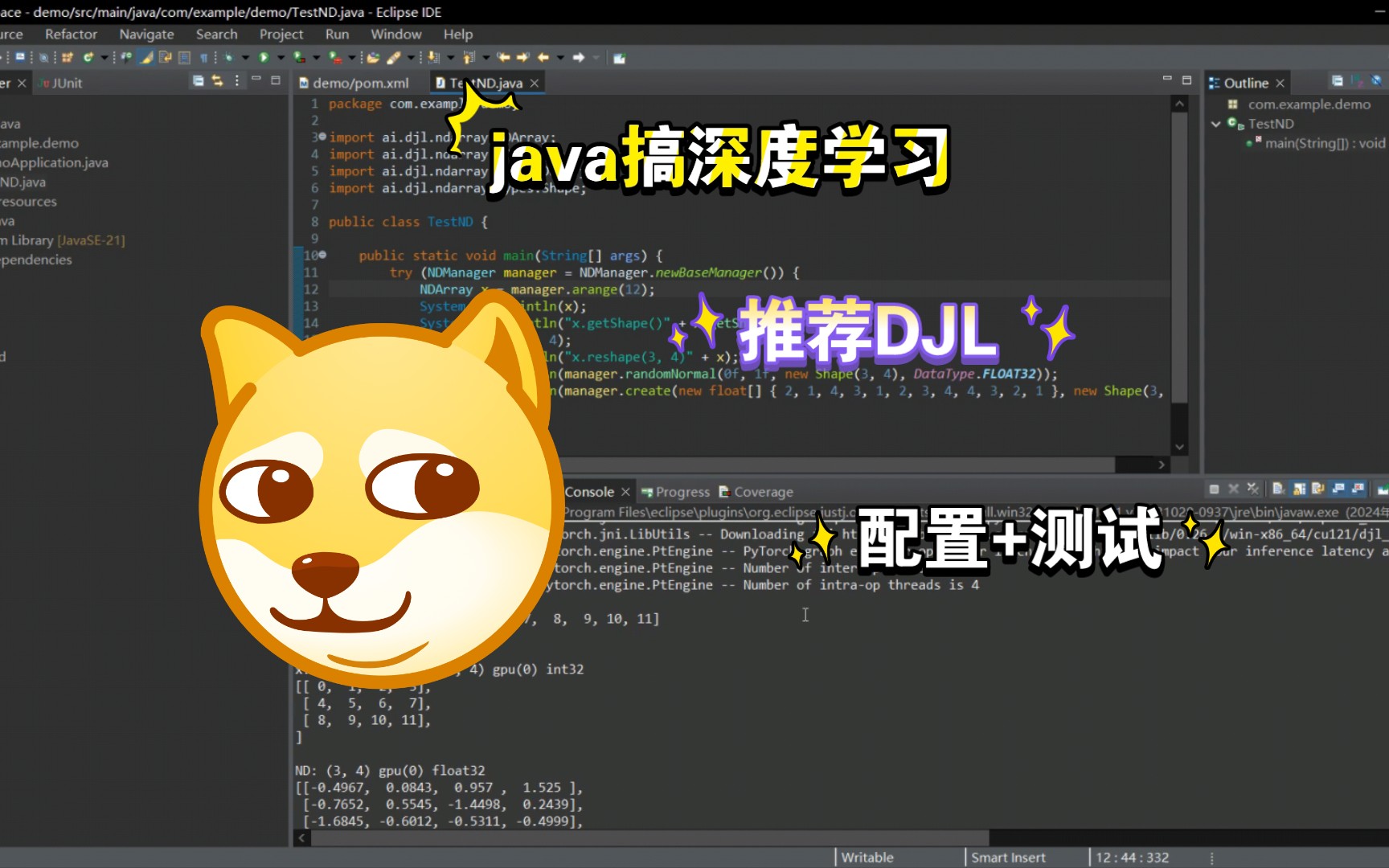Click Remove Launch X in Console toolbar
1389x868 pixels.
(x=1233, y=489)
